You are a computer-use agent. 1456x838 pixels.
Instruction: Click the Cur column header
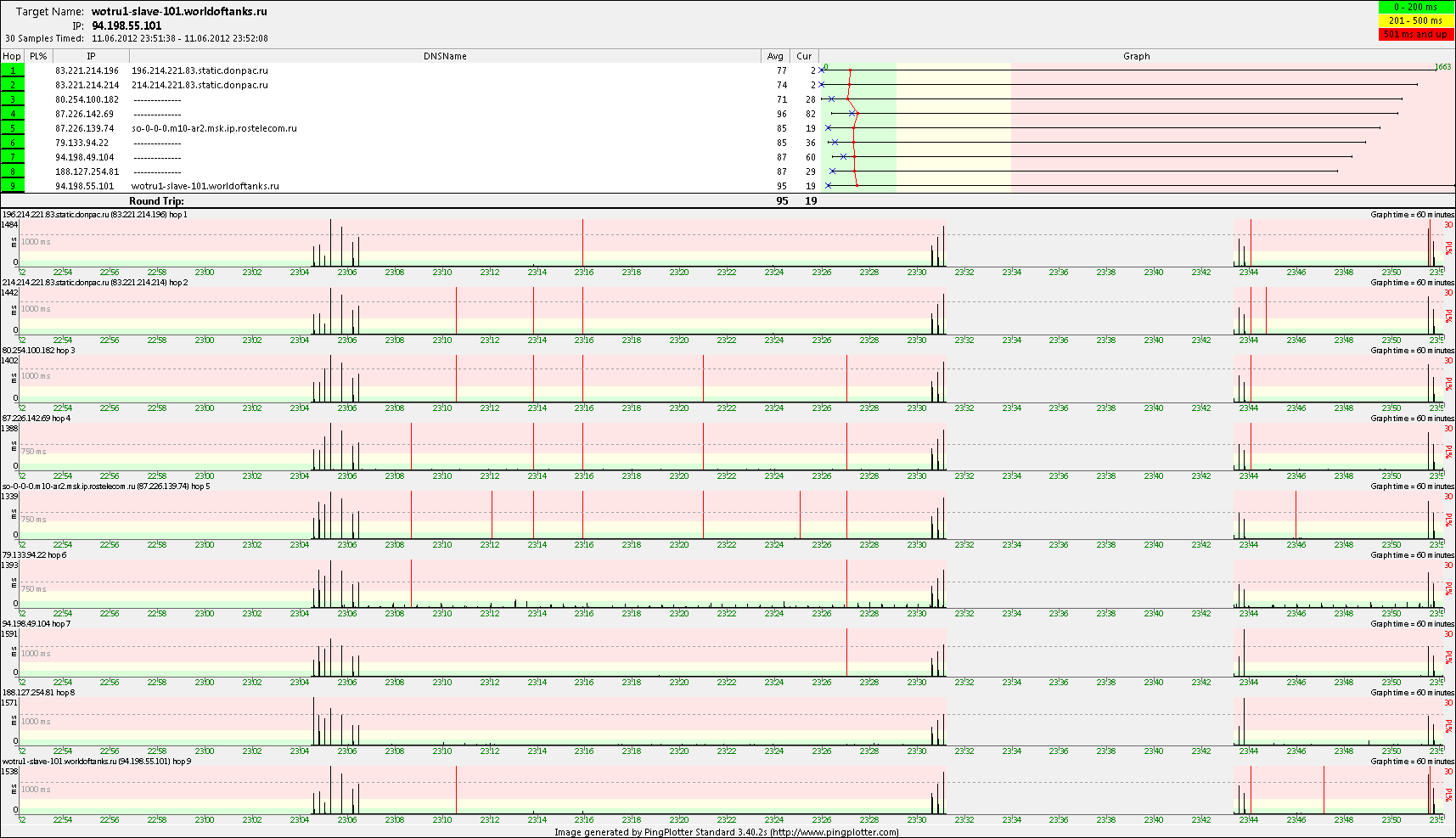(x=804, y=56)
